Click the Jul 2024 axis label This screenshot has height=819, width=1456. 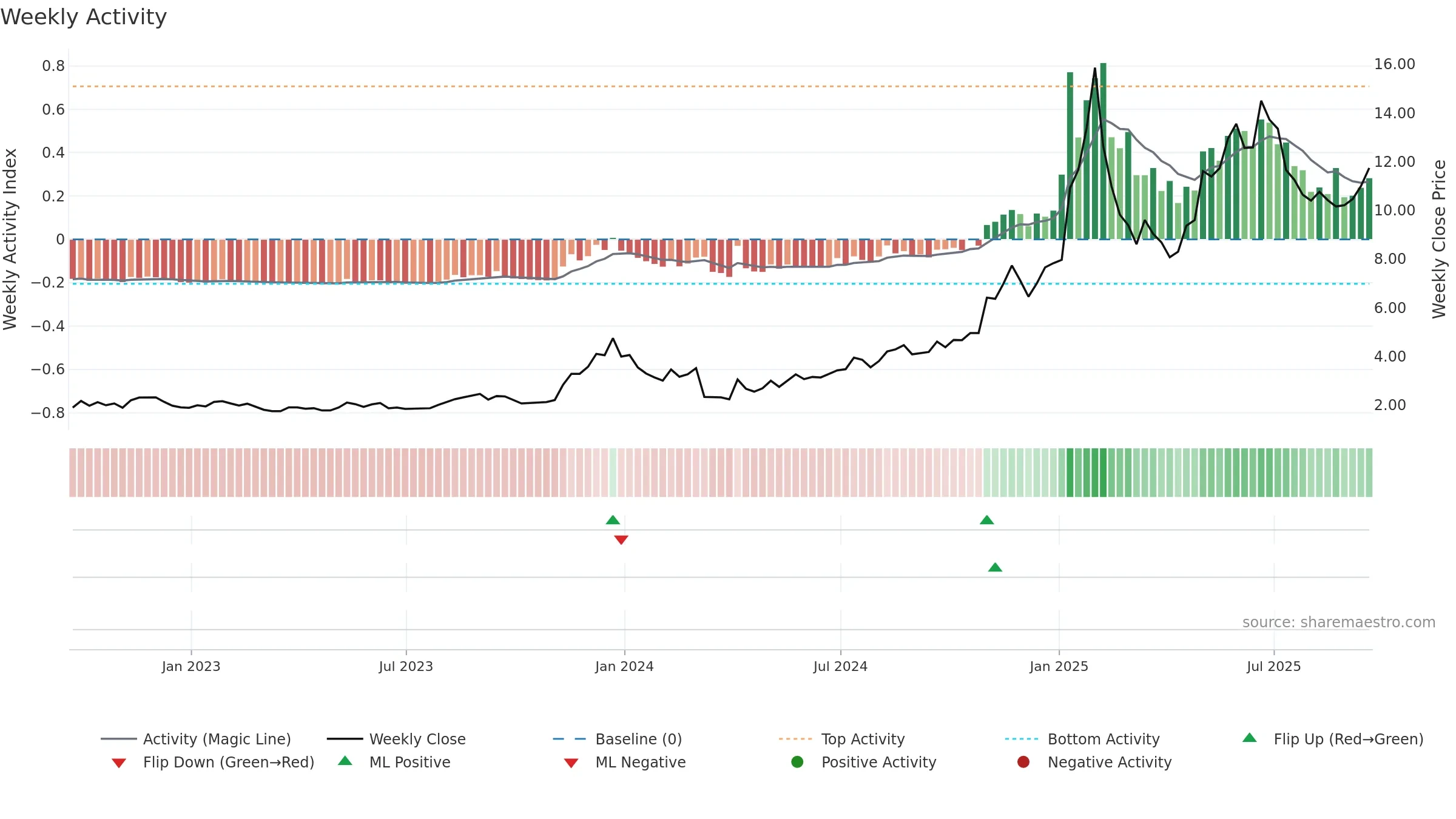coord(841,667)
